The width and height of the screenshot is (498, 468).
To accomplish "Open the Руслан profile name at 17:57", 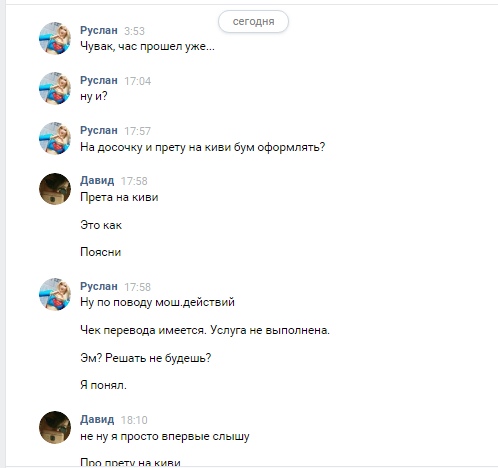I will pos(99,130).
